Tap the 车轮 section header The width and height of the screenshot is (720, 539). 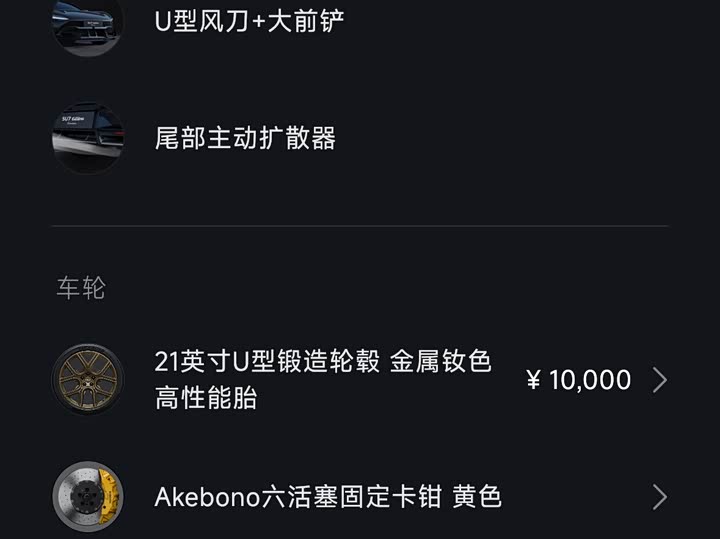(80, 288)
